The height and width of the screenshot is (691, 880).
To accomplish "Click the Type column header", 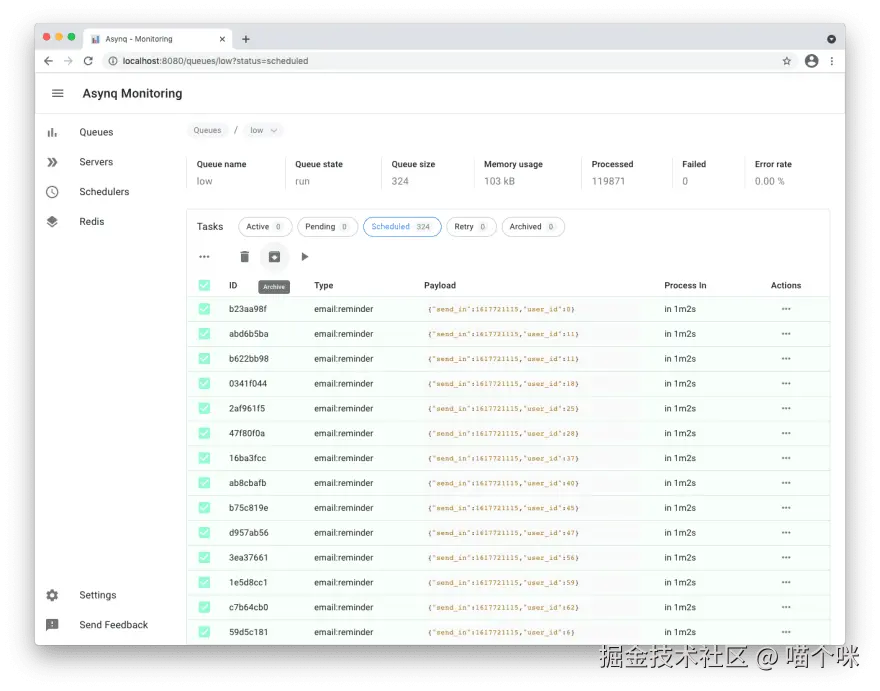I will [x=323, y=285].
